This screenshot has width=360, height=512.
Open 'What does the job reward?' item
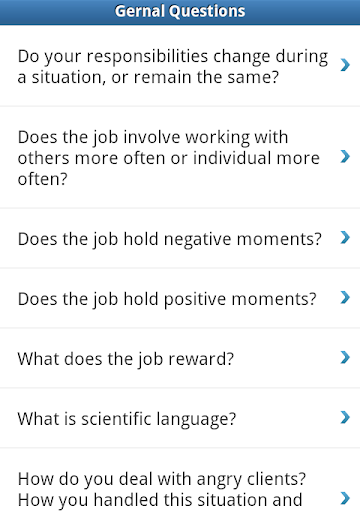(x=180, y=358)
